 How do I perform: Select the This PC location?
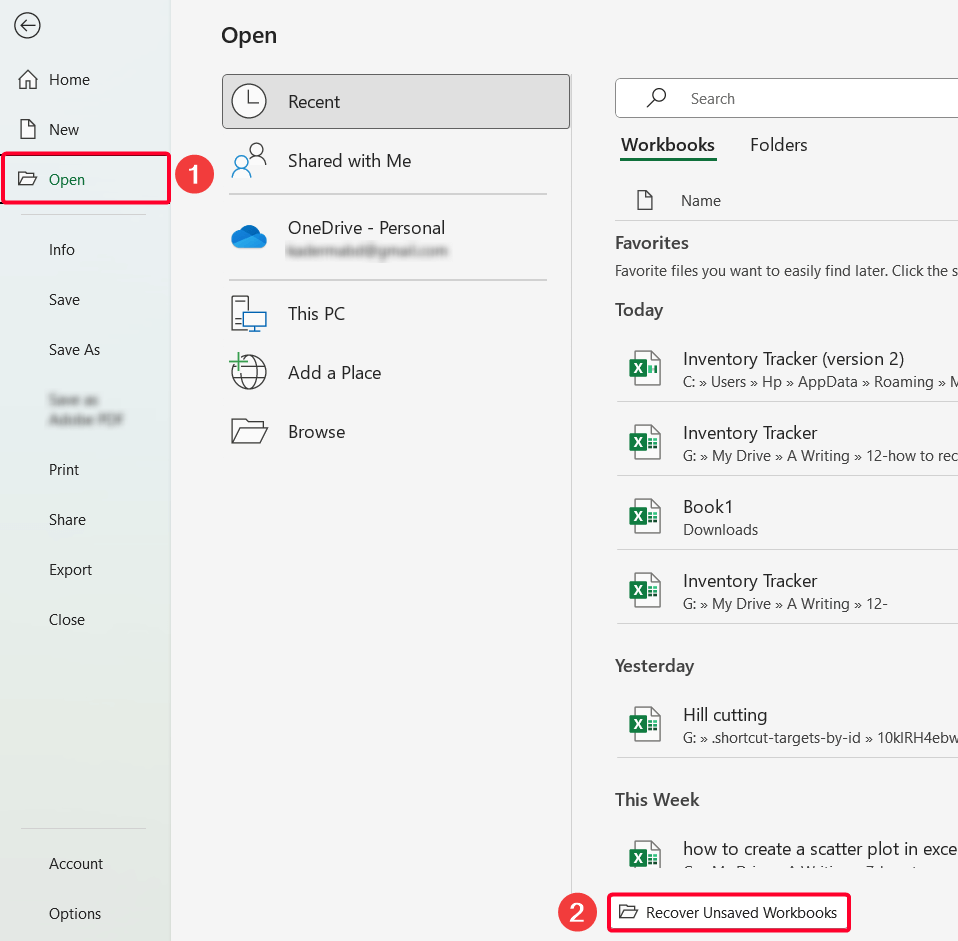247,313
